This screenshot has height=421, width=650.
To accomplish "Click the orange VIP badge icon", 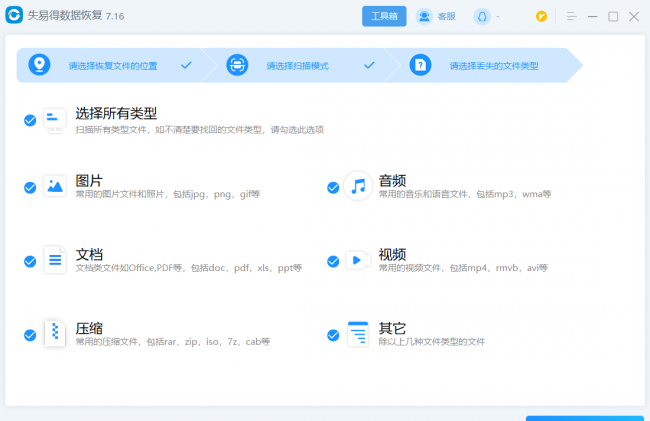I will [x=541, y=17].
